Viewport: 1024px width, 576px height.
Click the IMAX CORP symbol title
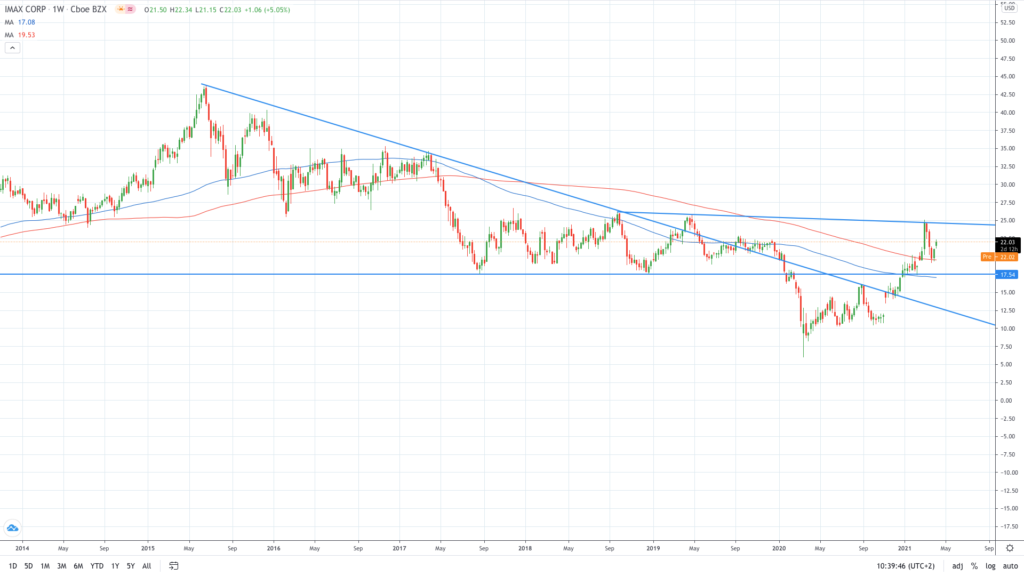click(x=28, y=10)
